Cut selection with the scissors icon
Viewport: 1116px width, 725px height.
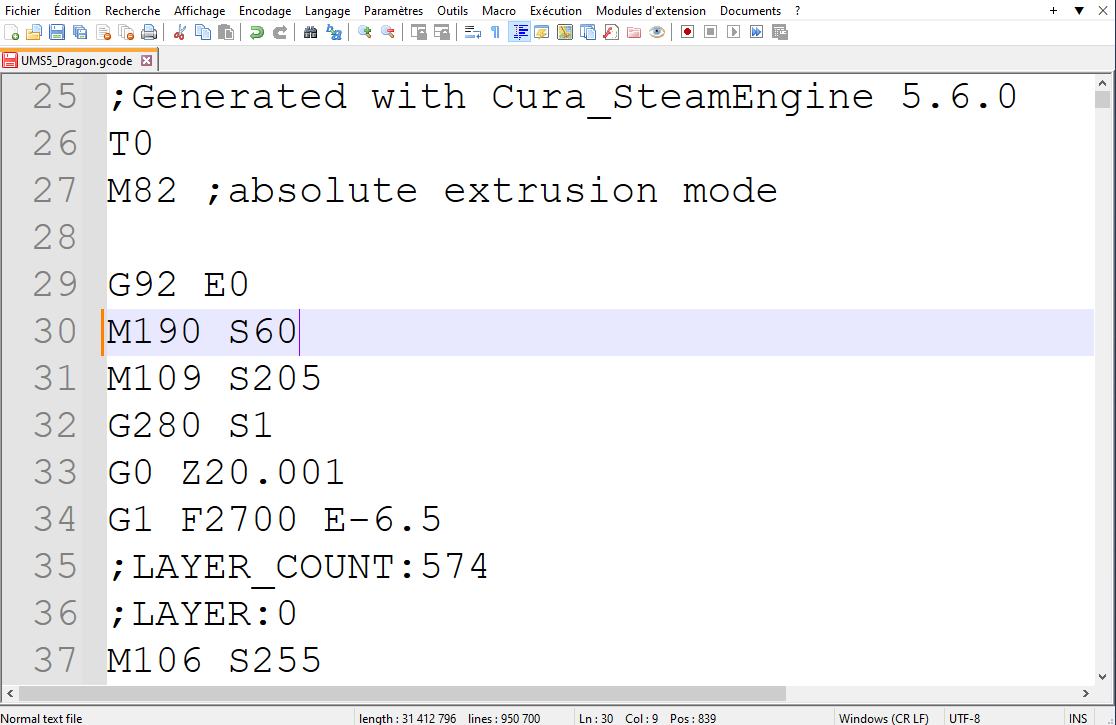click(180, 32)
